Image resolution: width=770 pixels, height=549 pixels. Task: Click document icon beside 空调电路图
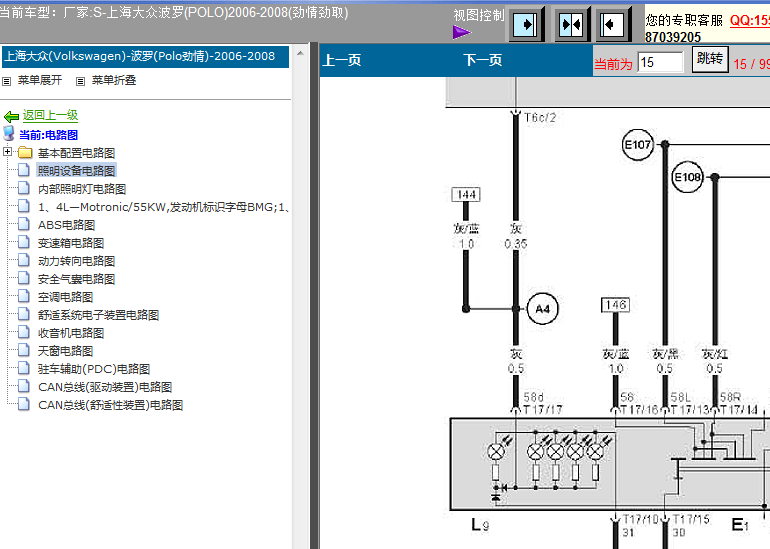tap(24, 296)
